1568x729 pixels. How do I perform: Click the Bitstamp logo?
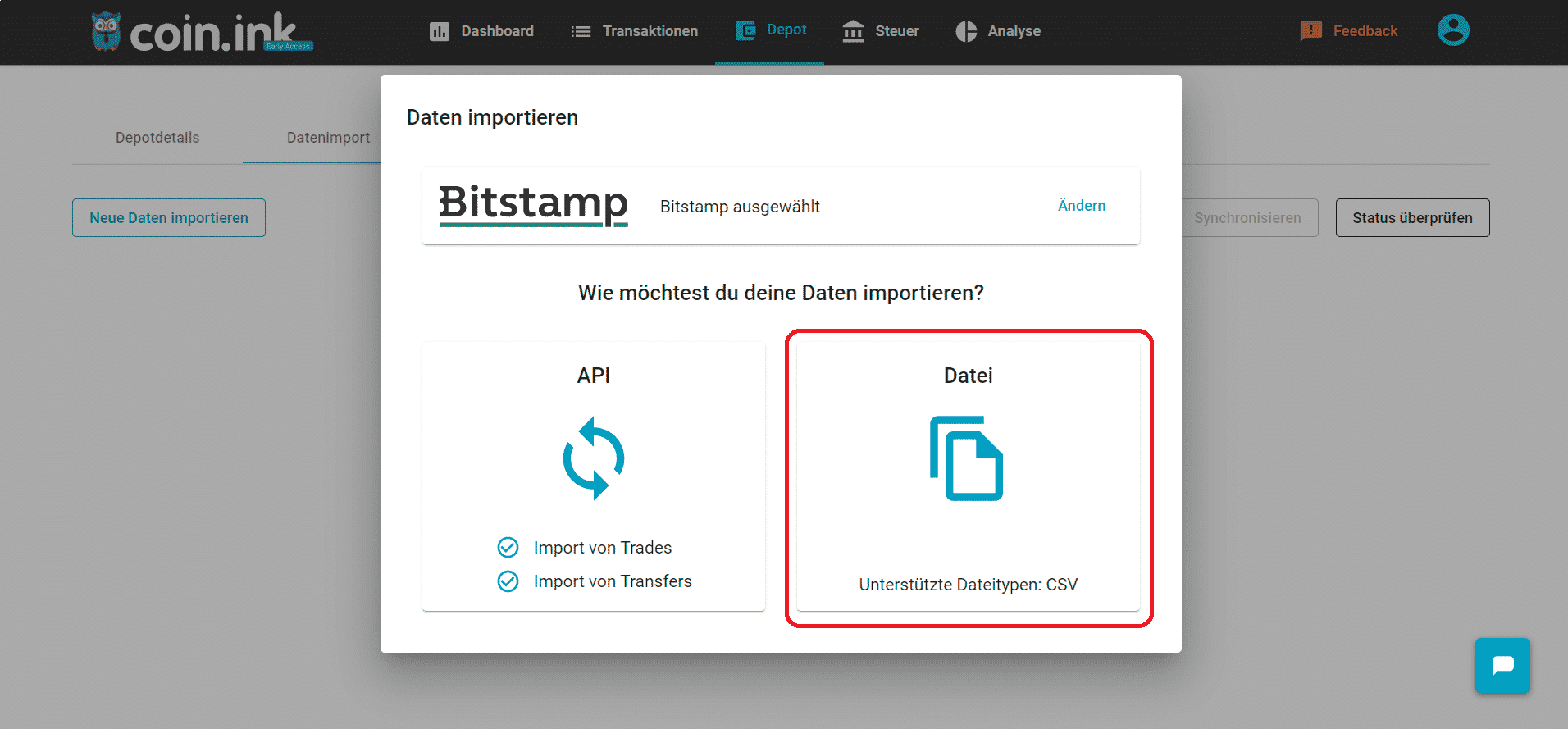pyautogui.click(x=534, y=205)
